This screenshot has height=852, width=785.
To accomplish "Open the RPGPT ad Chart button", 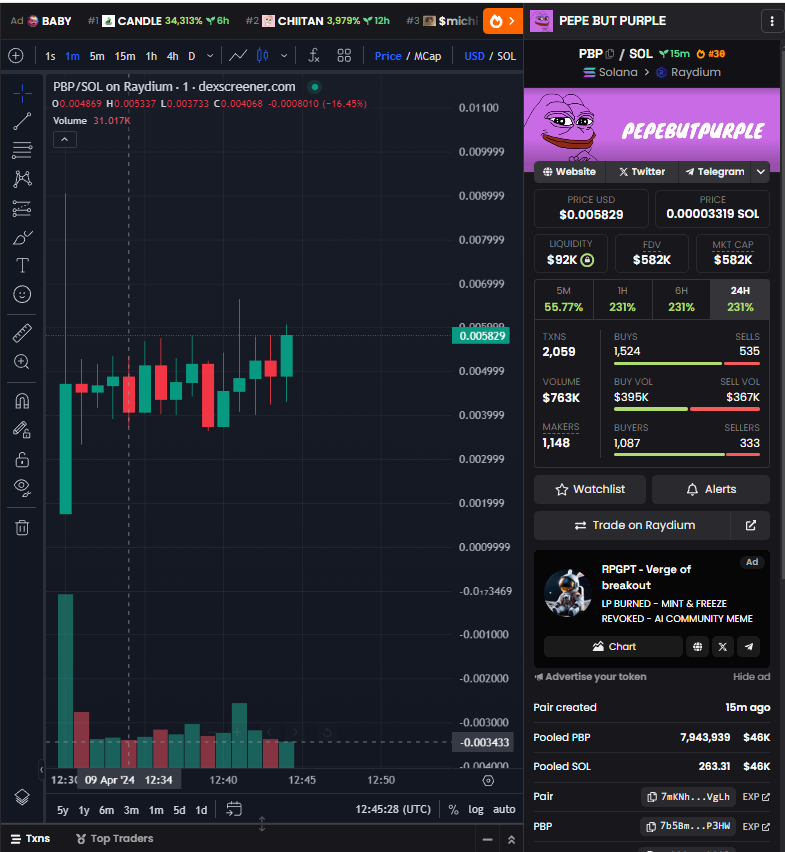I will click(x=613, y=647).
